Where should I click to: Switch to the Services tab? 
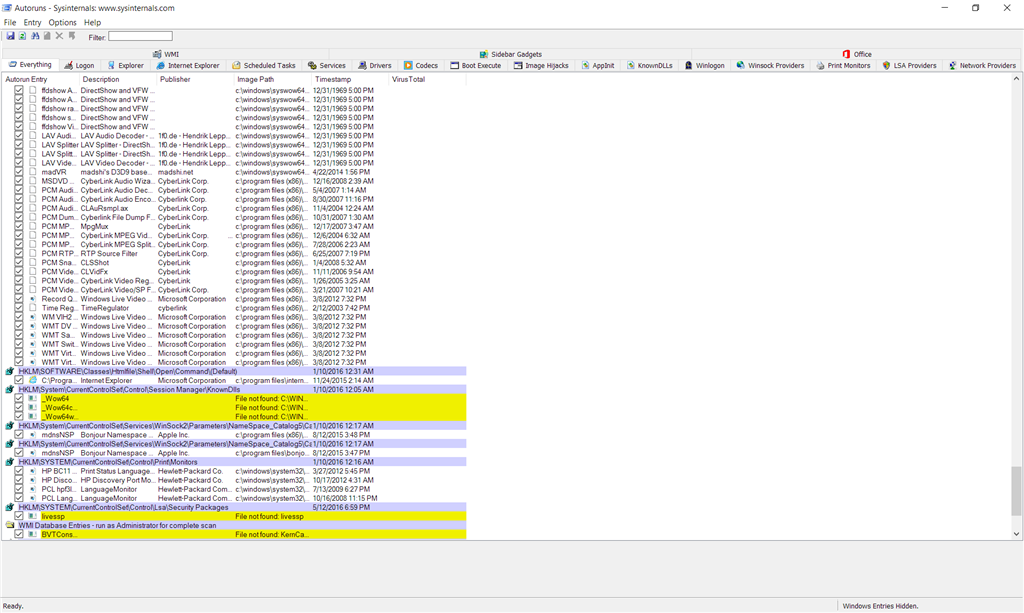click(x=327, y=65)
